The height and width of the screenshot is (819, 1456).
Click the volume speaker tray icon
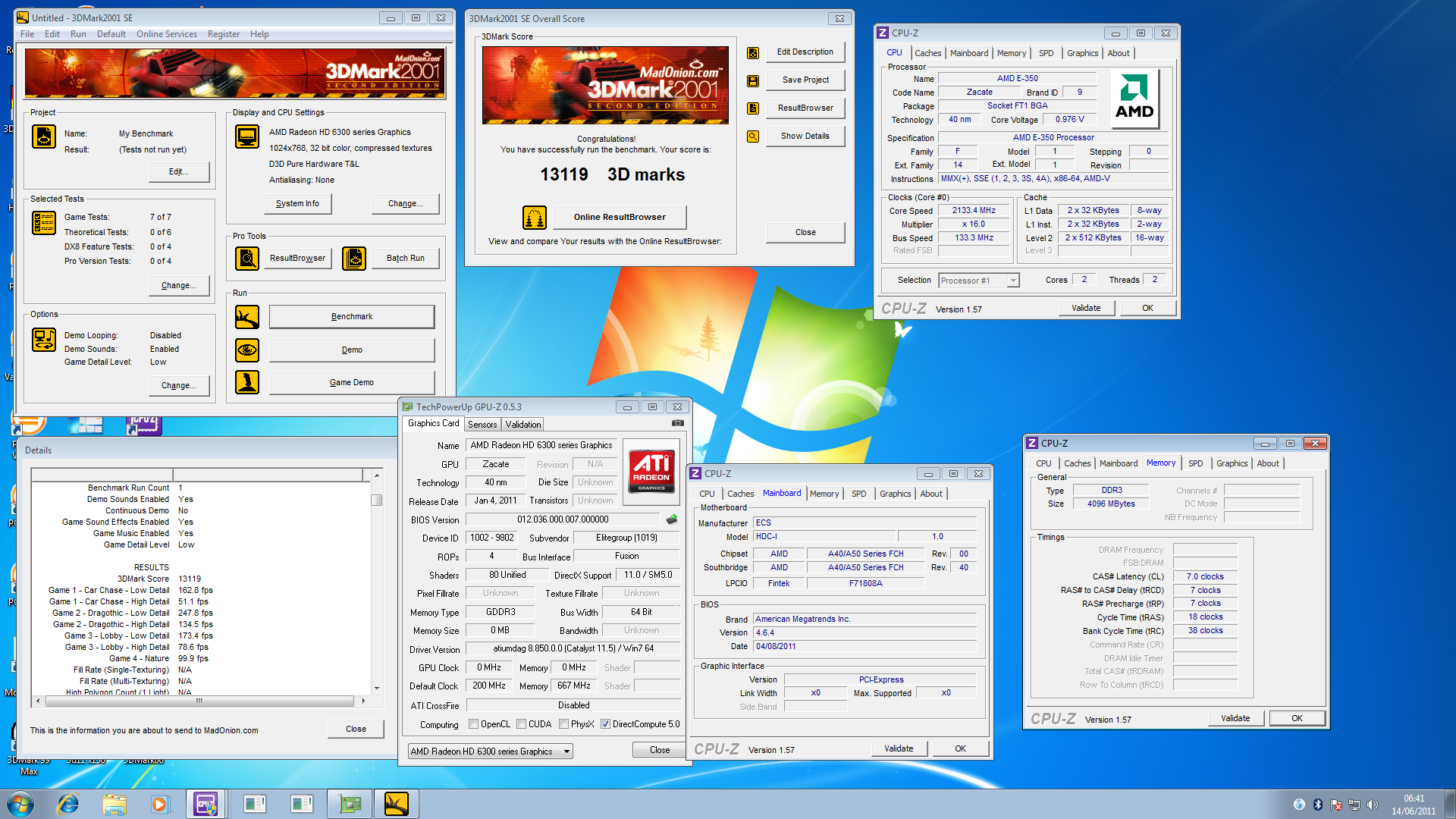coord(1372,805)
